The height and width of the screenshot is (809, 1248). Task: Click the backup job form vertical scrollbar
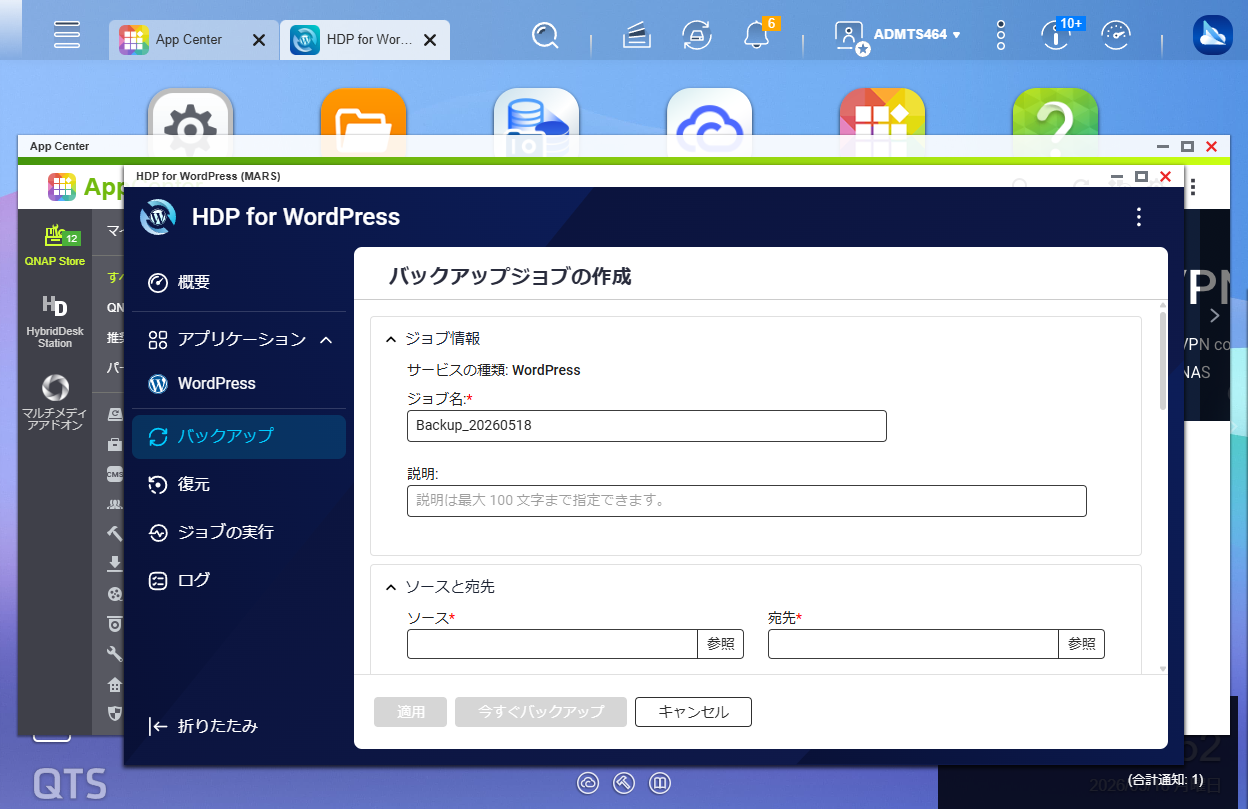coord(1162,360)
